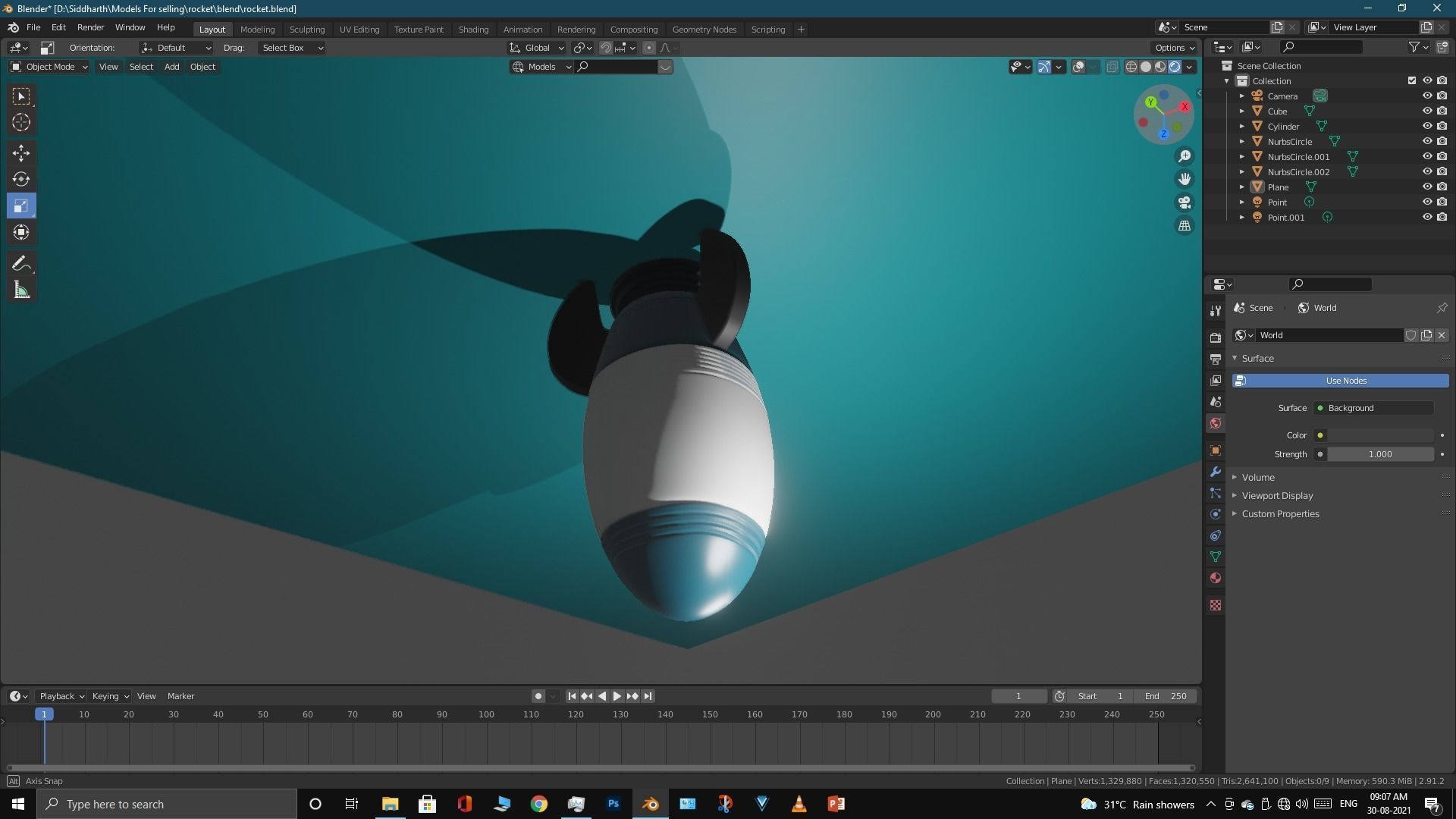
Task: Uncheck the Collection exclude checkbox
Action: tap(1411, 80)
